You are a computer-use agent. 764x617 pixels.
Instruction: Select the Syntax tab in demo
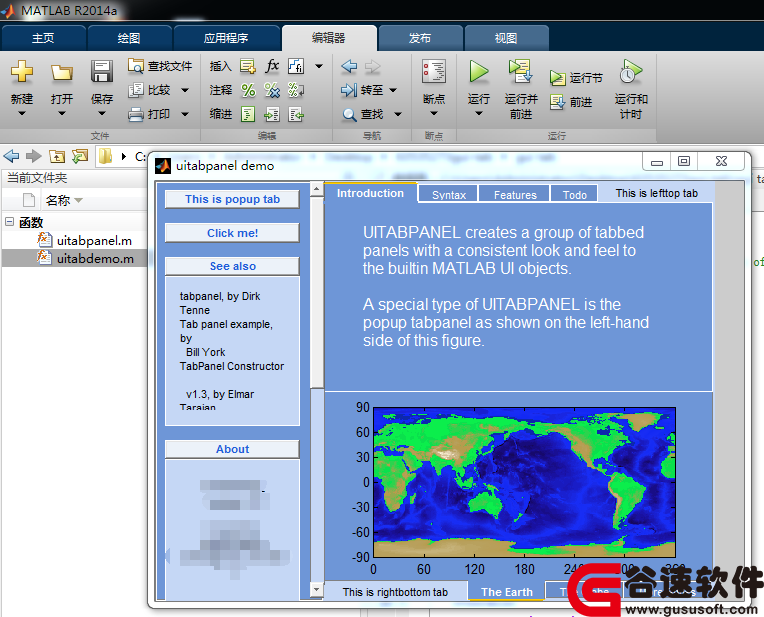click(449, 194)
